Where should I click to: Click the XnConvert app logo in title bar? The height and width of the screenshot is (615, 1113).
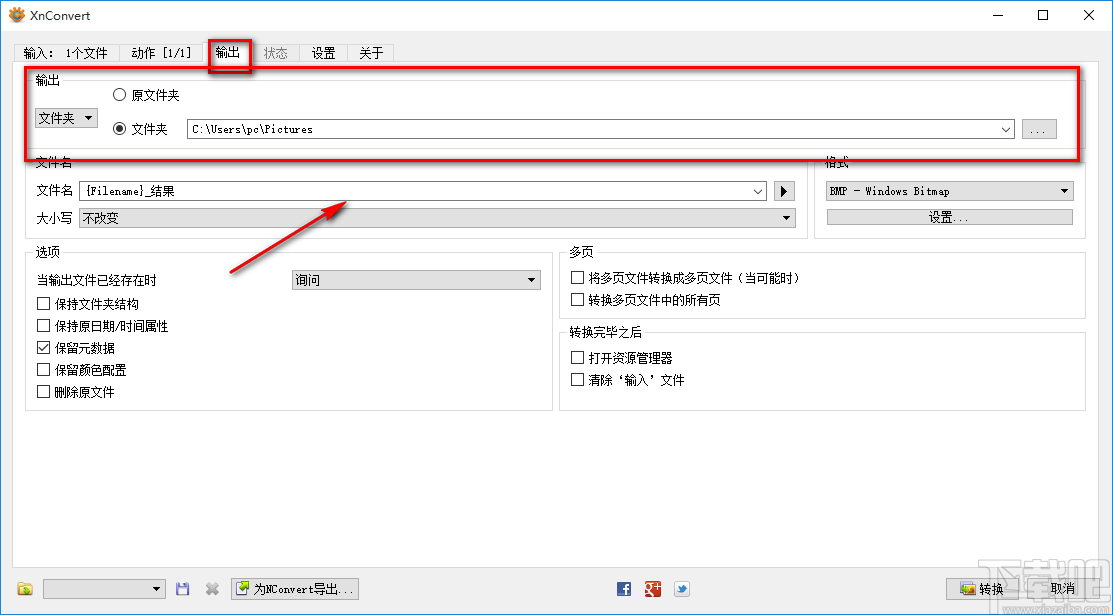pos(16,15)
